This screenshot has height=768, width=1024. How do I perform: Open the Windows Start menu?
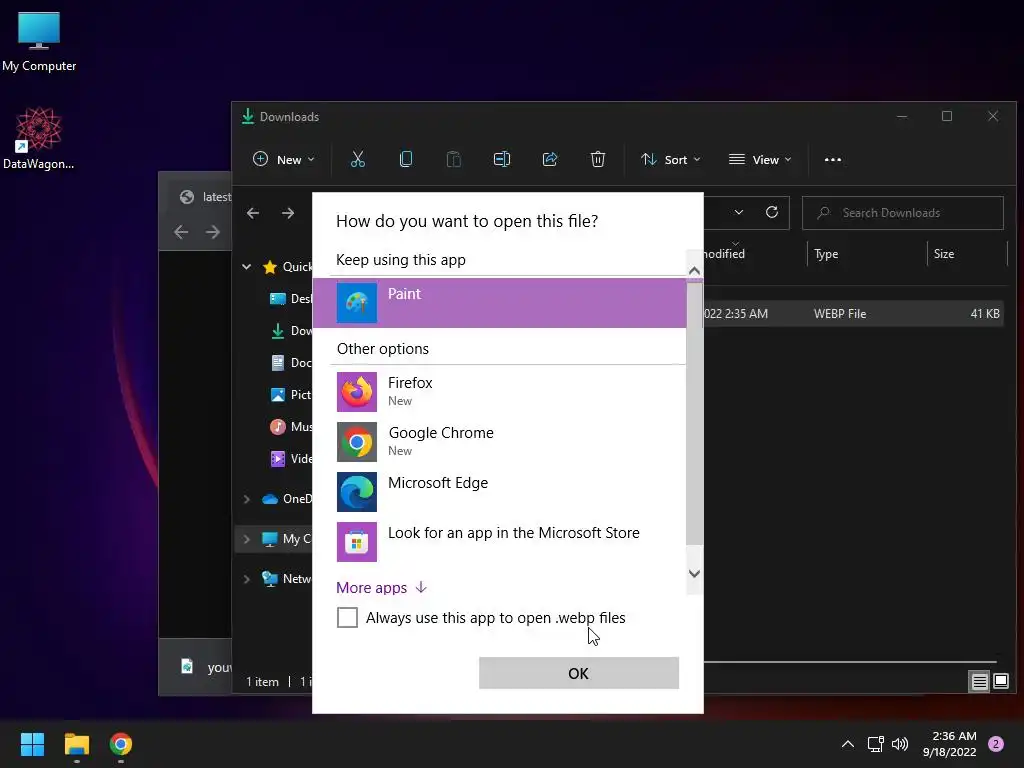click(x=32, y=744)
